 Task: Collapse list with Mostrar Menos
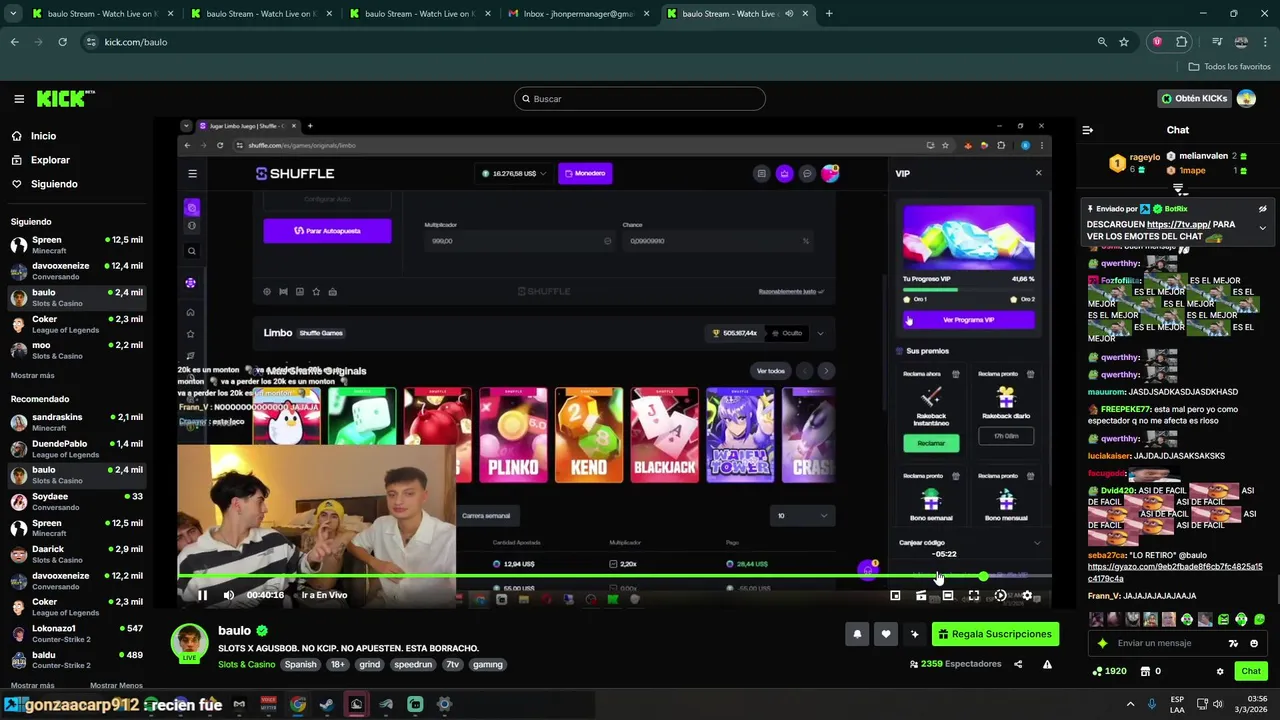tap(116, 685)
